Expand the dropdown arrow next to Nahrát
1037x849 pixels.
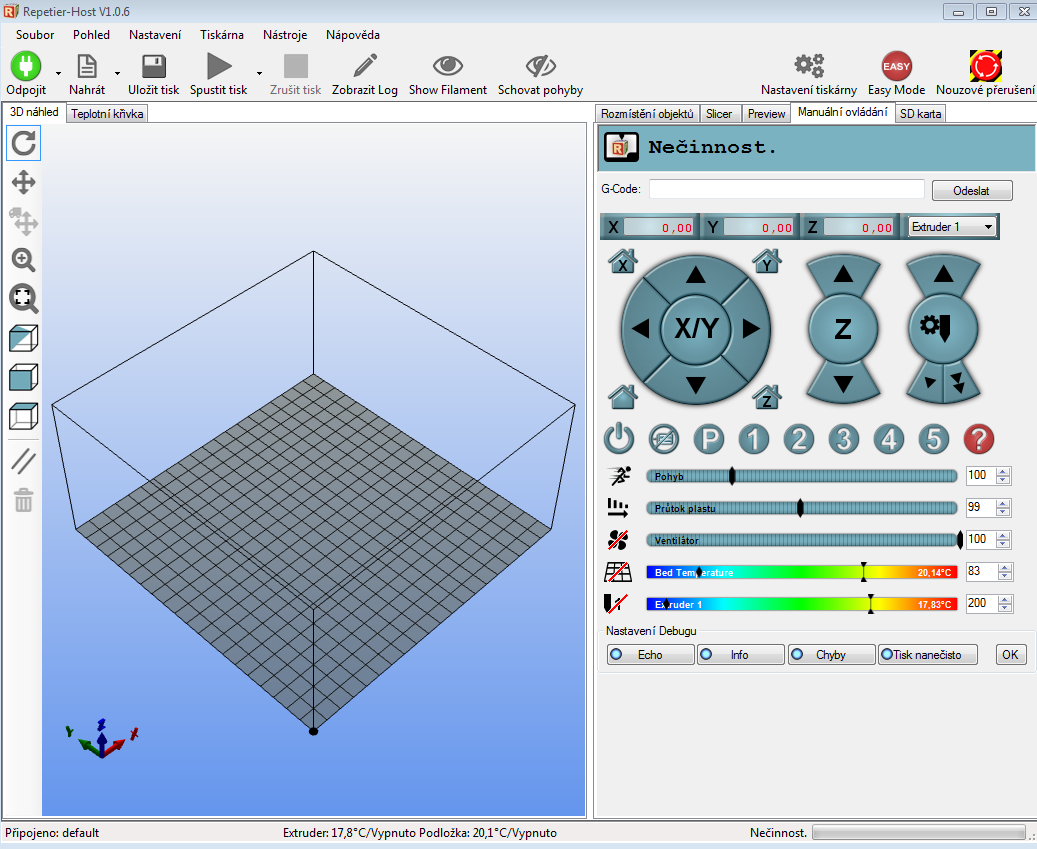(117, 73)
